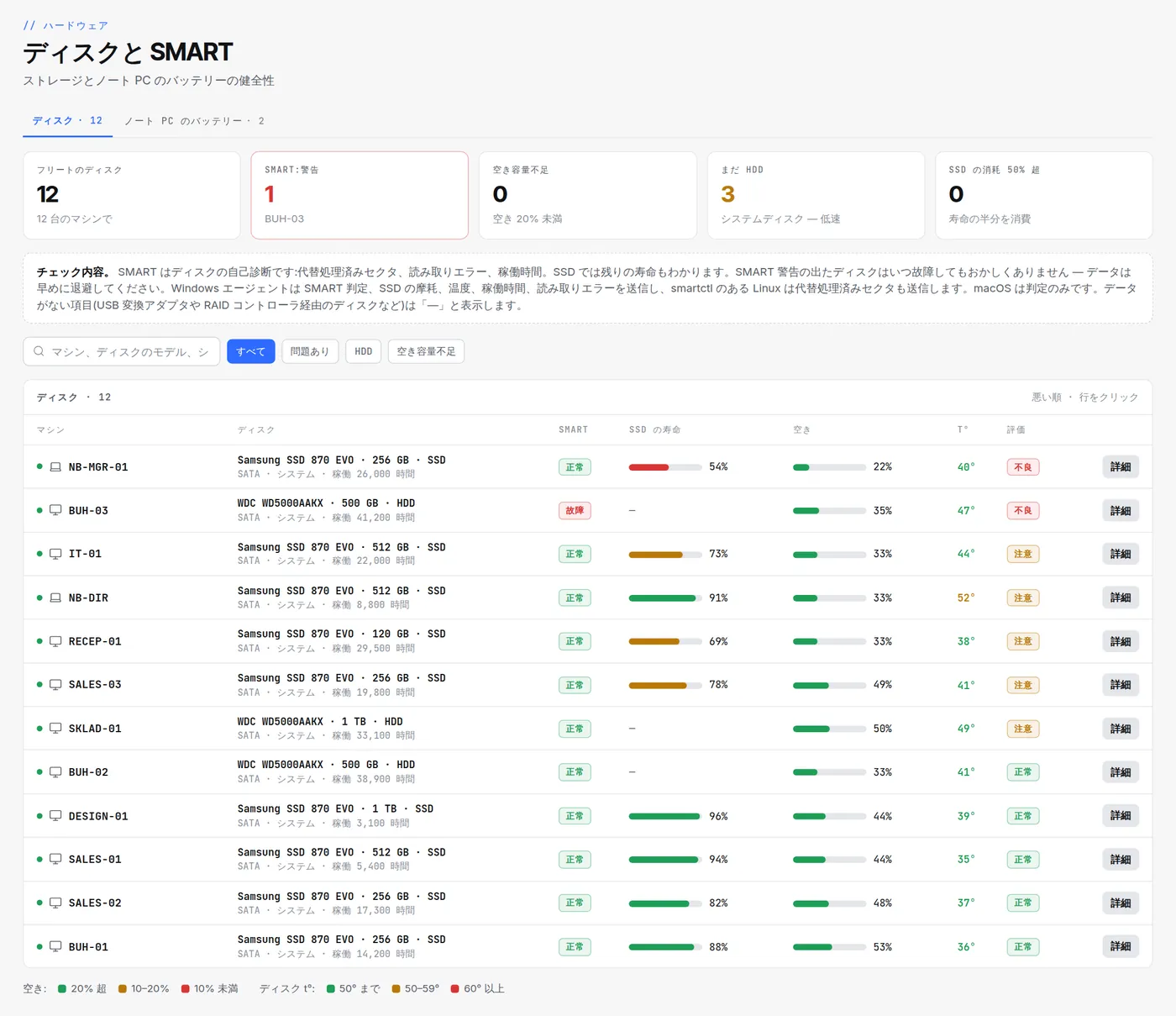Click the SSD life bar for NB-MGR-01

tap(665, 467)
